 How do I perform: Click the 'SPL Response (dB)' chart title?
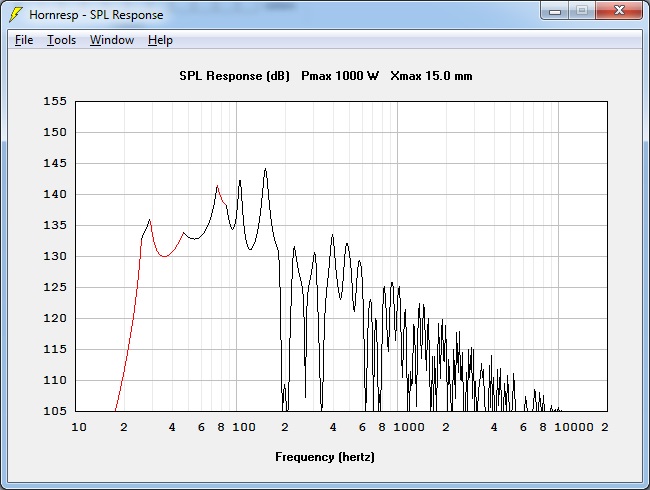coord(234,76)
